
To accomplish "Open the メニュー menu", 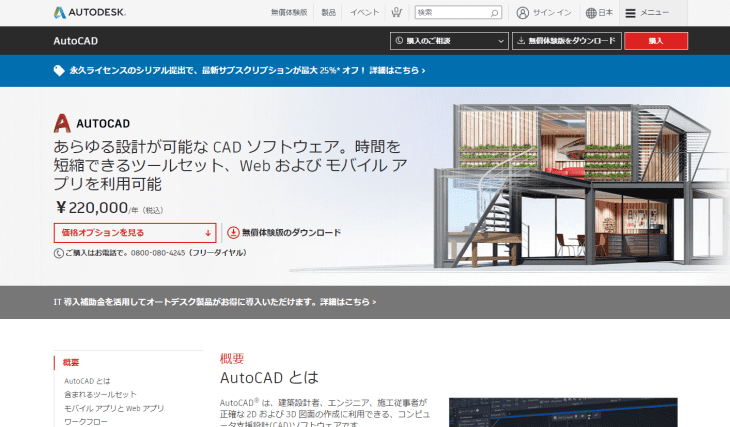I will click(x=654, y=13).
